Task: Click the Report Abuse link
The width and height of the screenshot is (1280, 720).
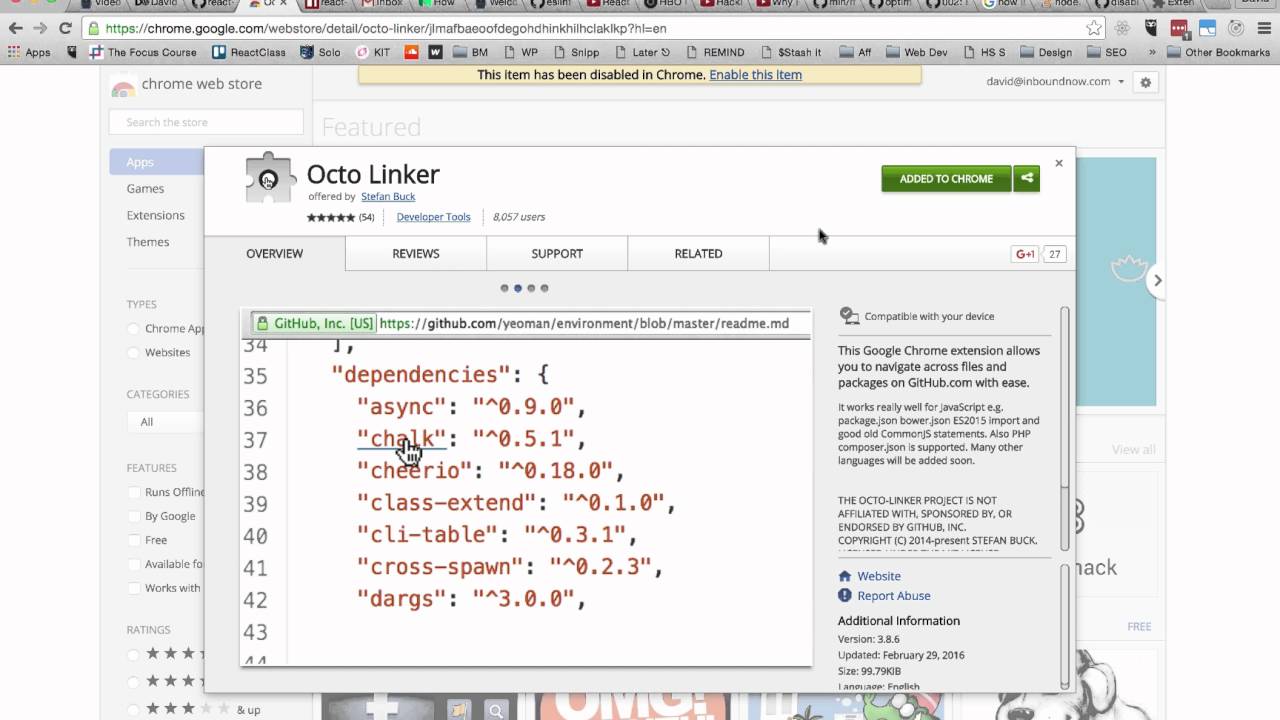Action: [894, 595]
